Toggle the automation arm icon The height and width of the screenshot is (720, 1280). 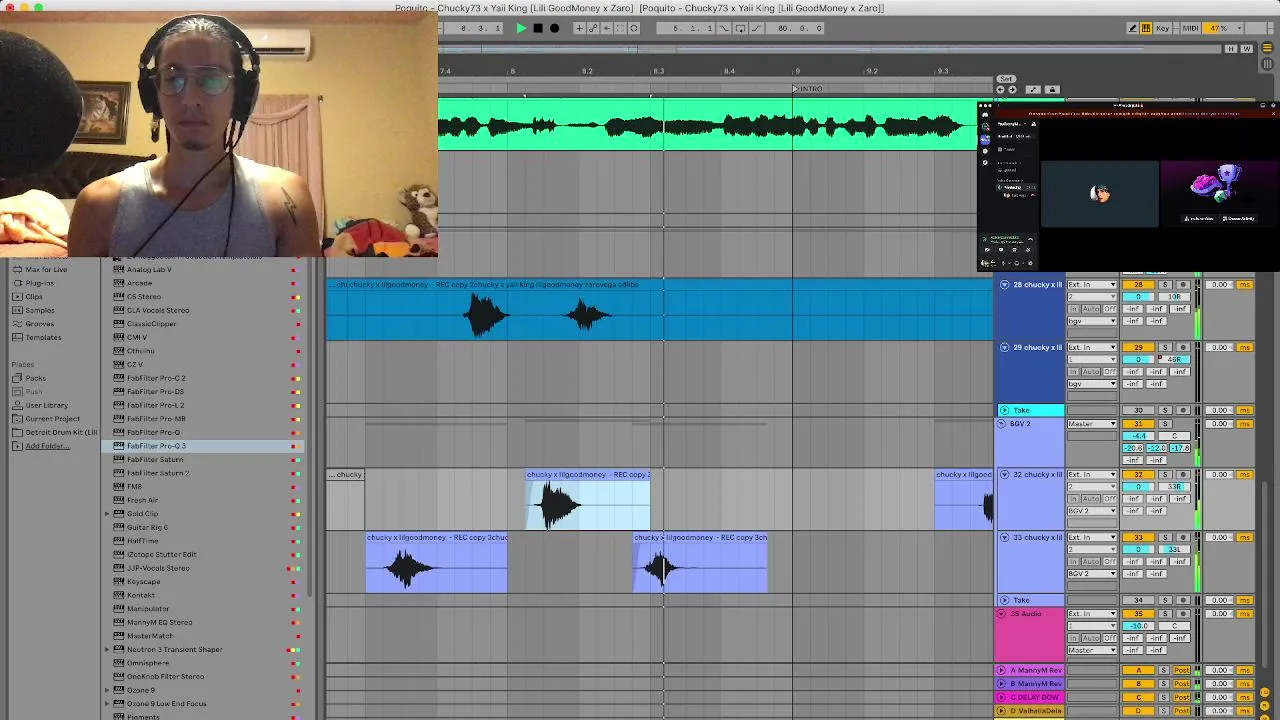[593, 28]
